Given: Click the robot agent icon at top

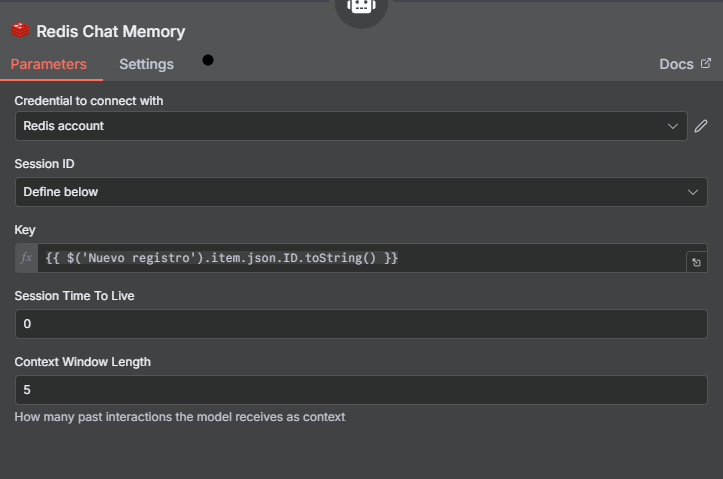Looking at the screenshot, I should click(361, 6).
